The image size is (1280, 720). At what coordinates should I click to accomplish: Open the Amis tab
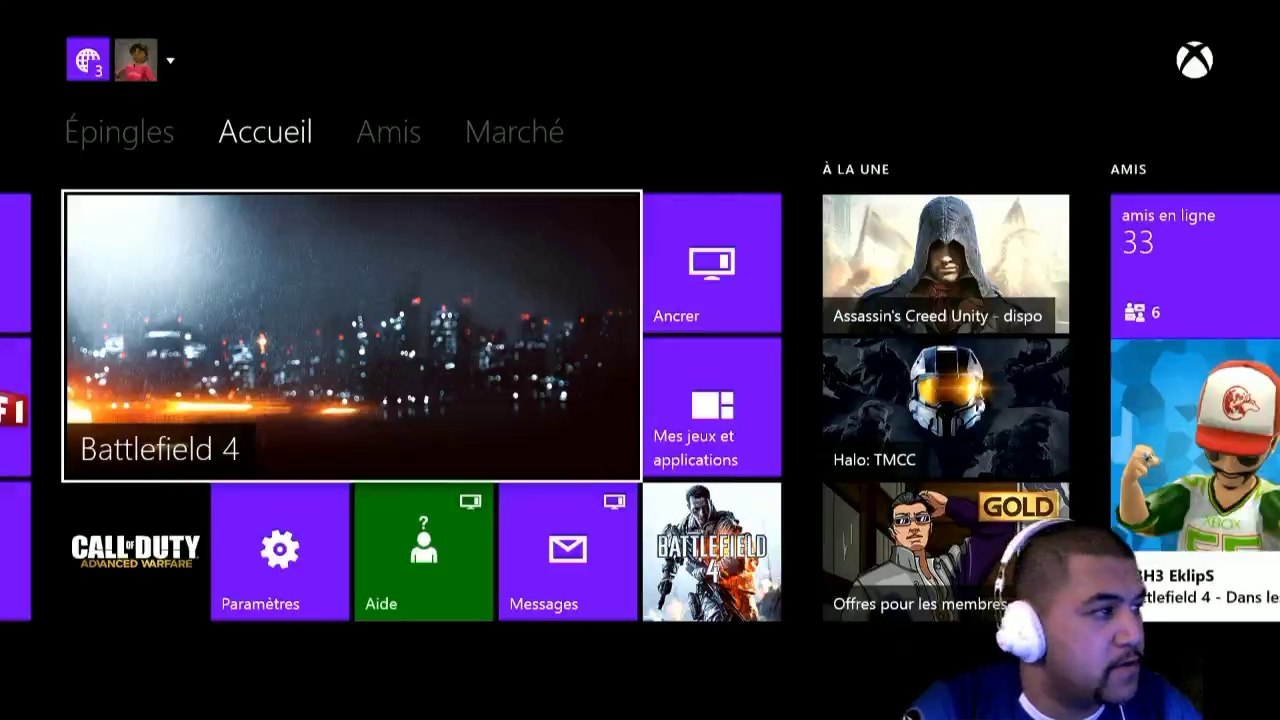coord(388,132)
